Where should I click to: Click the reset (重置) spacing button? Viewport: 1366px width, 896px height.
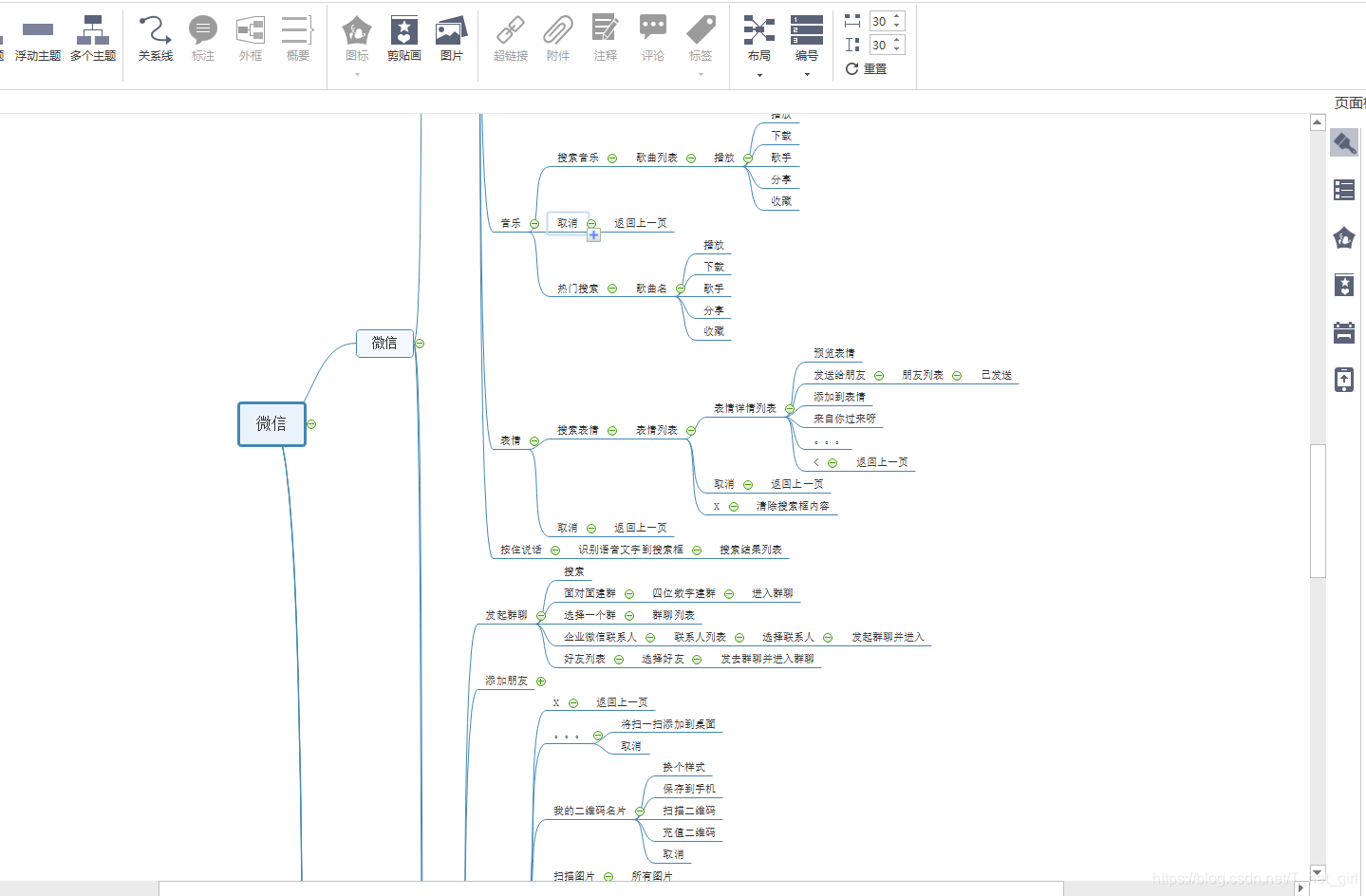point(866,69)
